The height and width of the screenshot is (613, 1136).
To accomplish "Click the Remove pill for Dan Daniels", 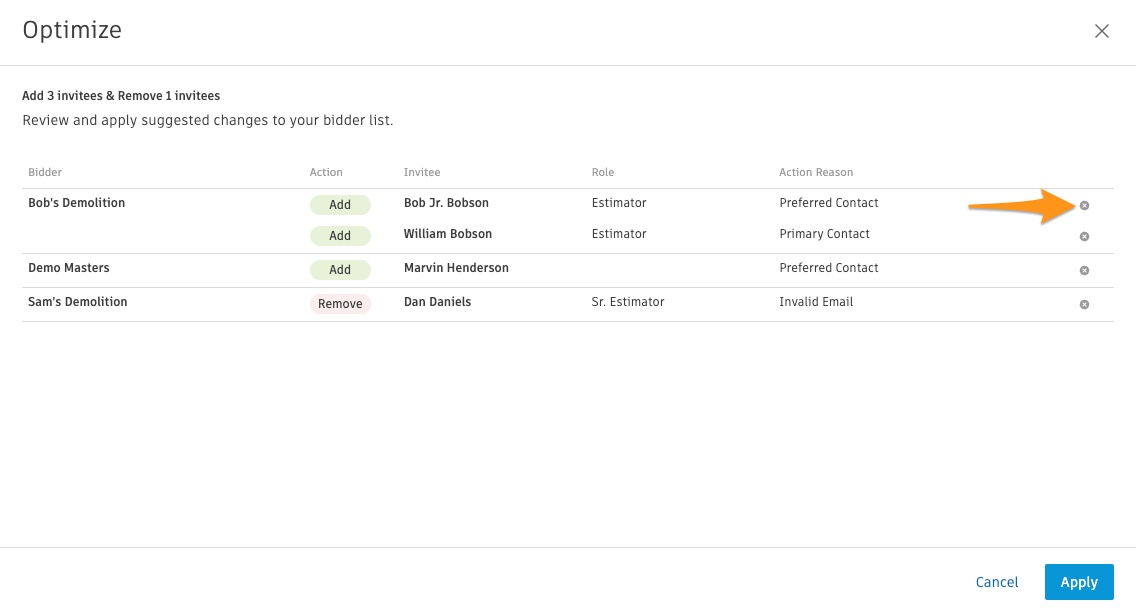I will click(340, 303).
